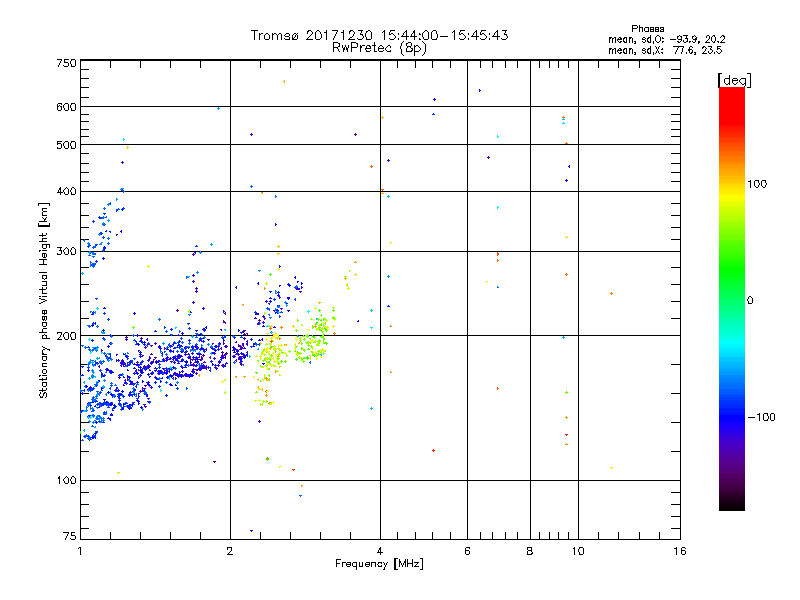Select the 'mean, sd,O: -93.9, 20.2' line

666,39
